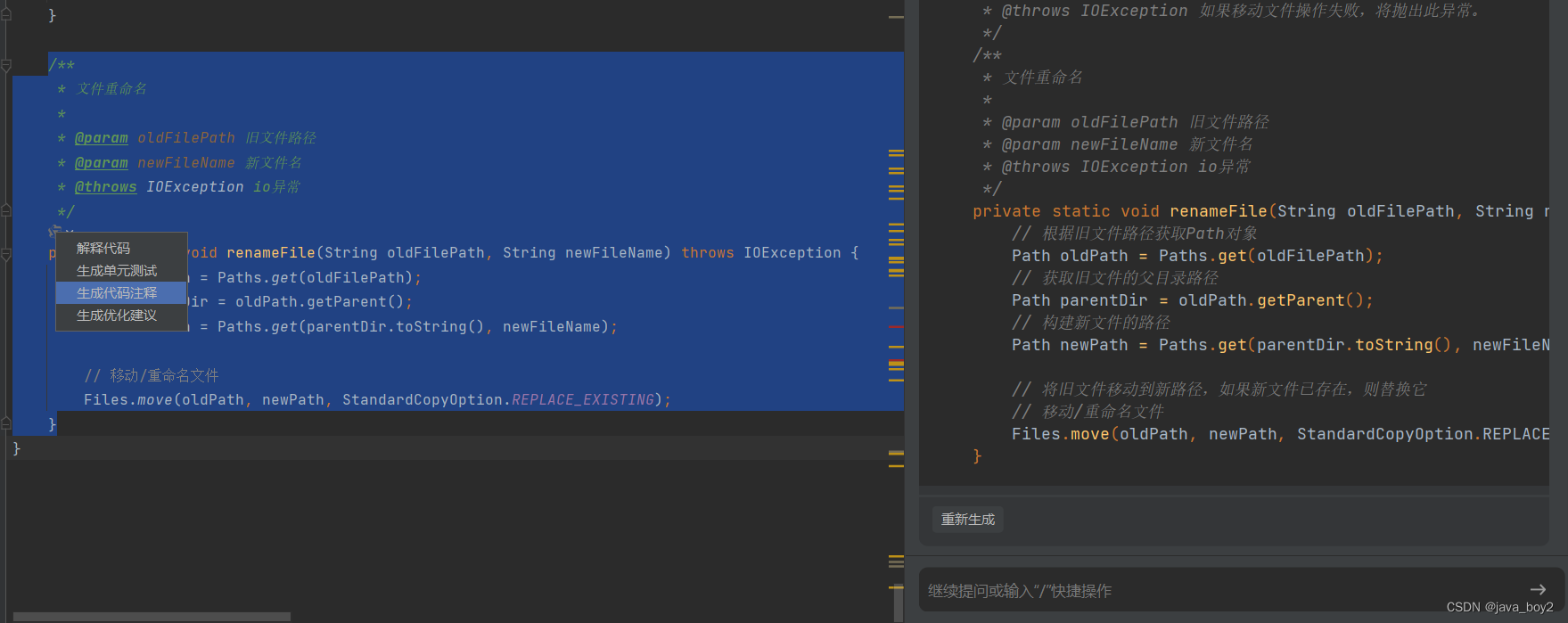Click the @param tag before newFileName in editor
This screenshot has width=1568, height=623.
point(102,163)
